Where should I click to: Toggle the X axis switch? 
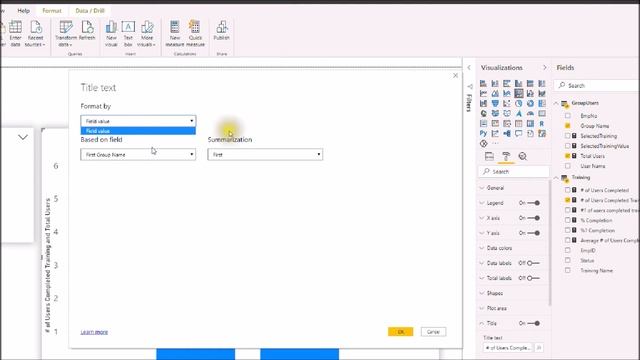click(x=533, y=218)
